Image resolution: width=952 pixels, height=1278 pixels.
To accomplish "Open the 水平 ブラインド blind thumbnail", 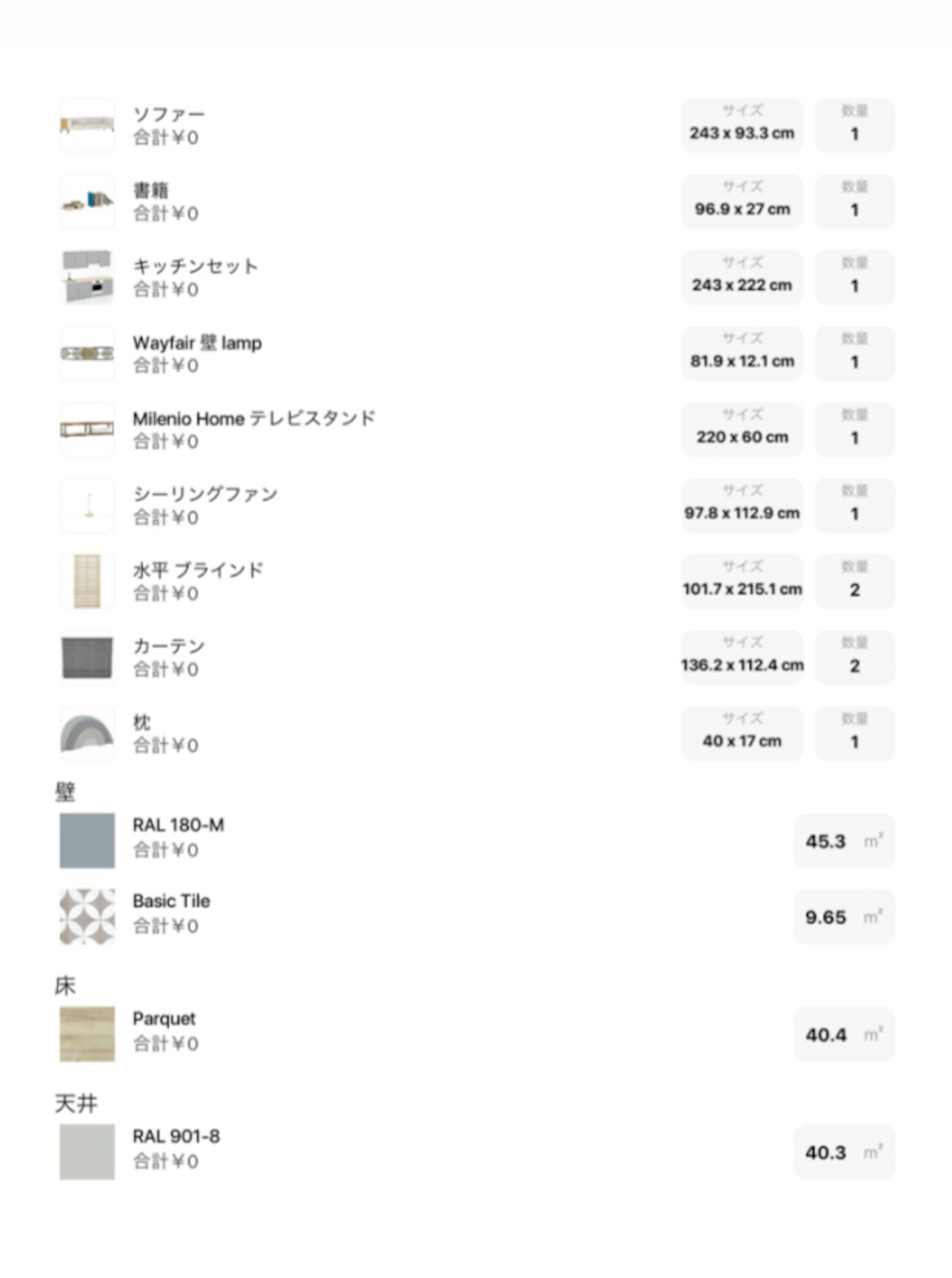I will [x=87, y=581].
